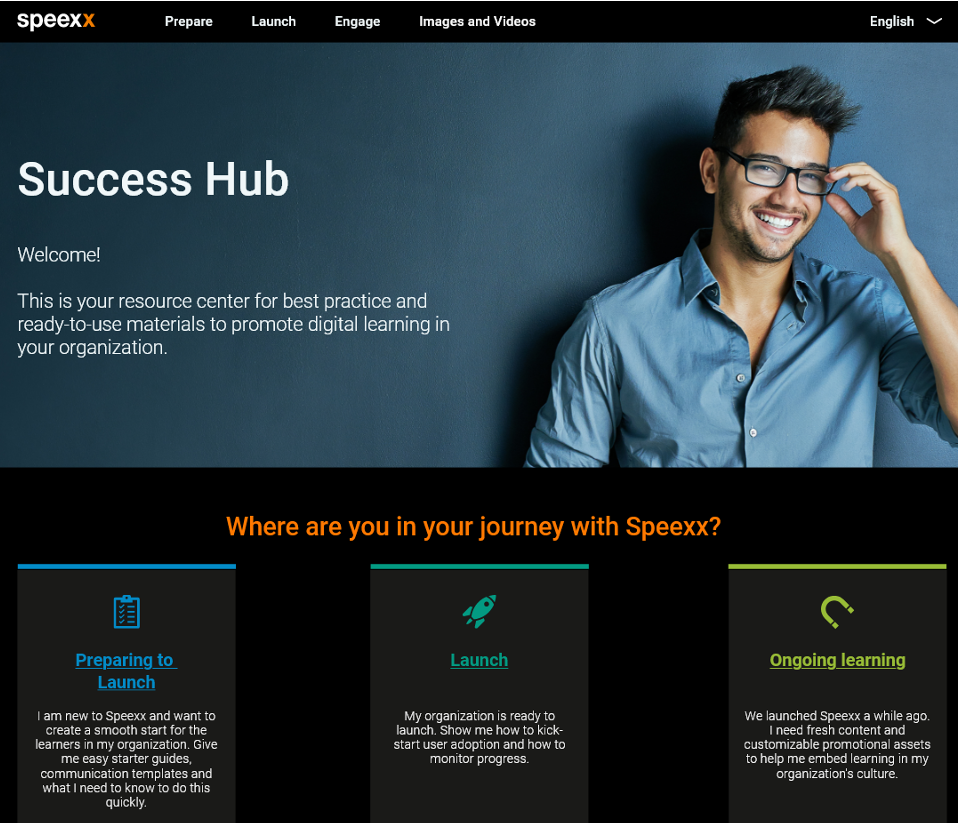Follow the green Launch card link

tap(479, 660)
